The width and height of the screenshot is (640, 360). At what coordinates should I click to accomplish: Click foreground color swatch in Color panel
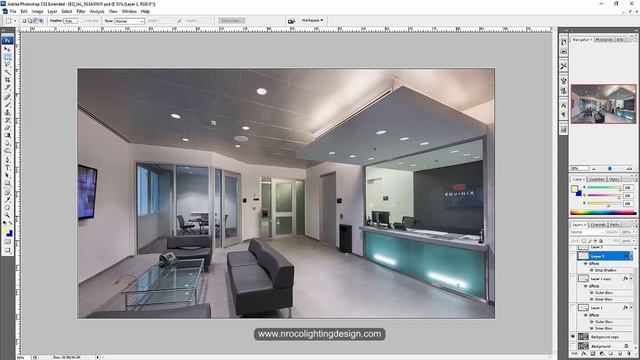574,188
